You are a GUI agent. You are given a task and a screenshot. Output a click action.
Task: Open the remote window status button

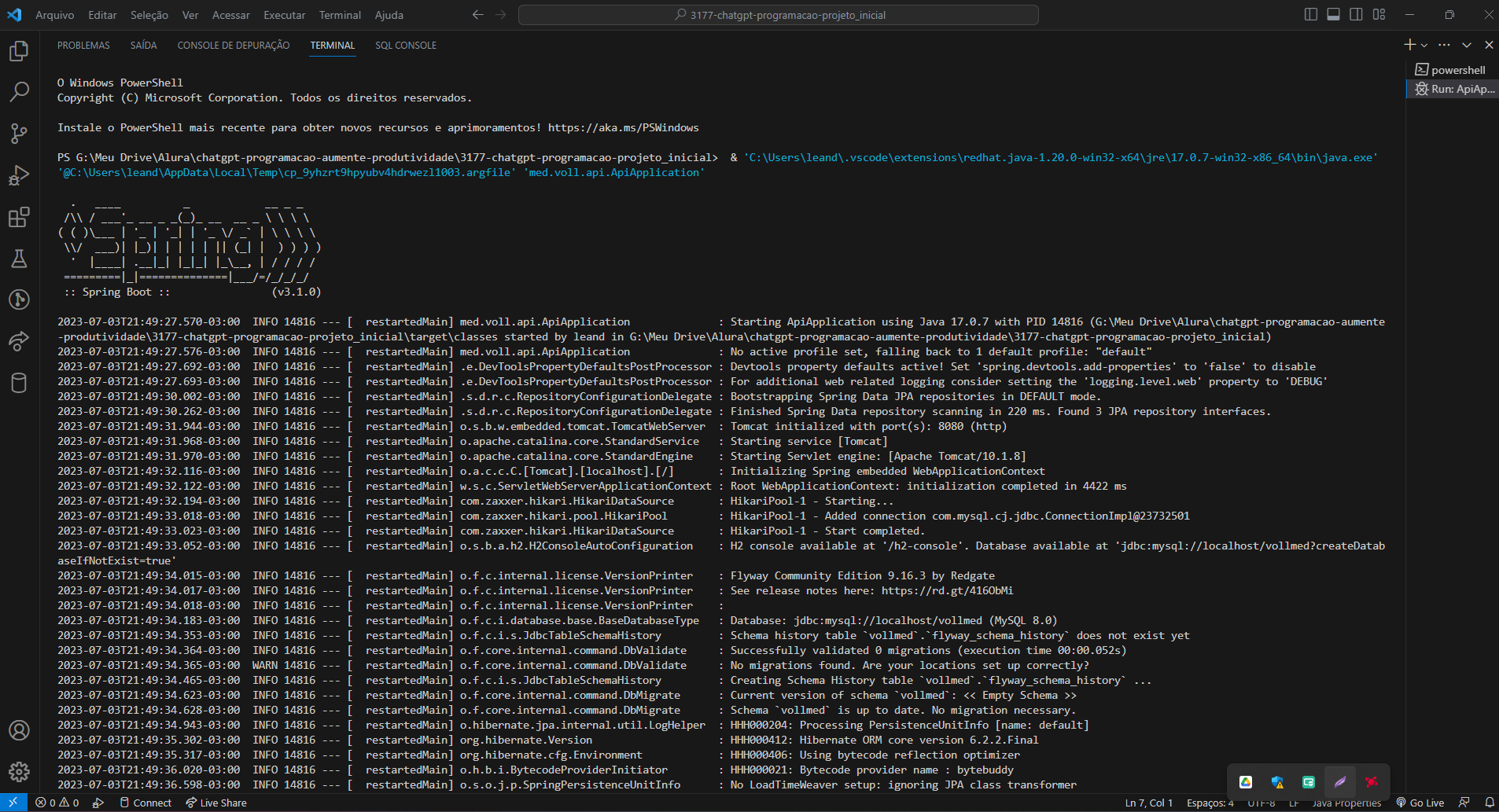tap(13, 803)
